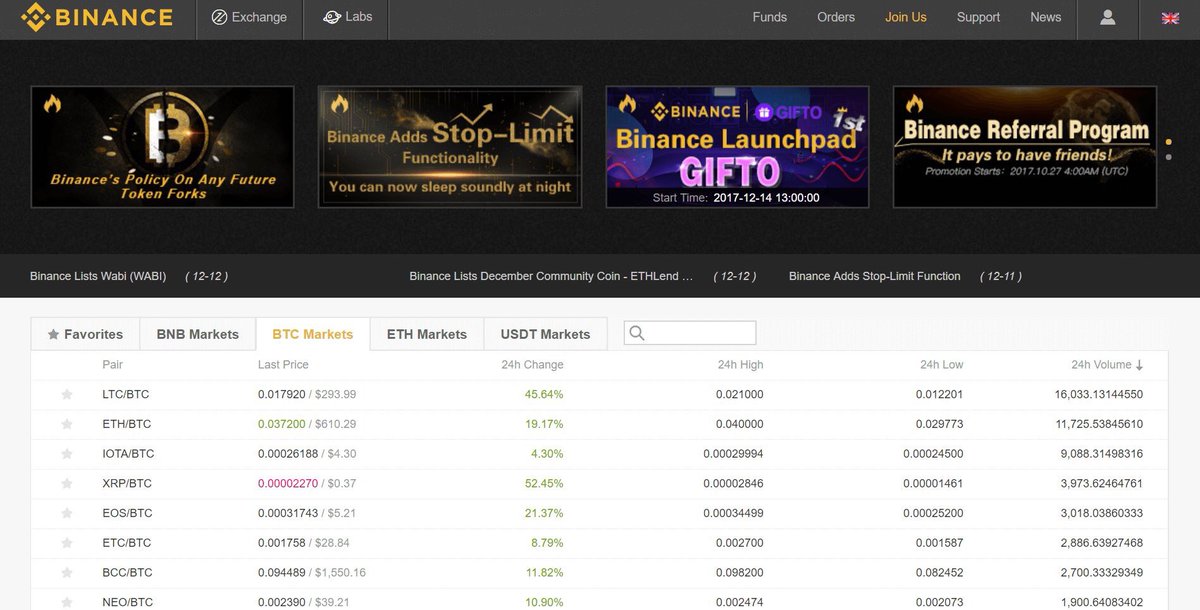
Task: Sort by the 24h High column
Action: pos(740,365)
